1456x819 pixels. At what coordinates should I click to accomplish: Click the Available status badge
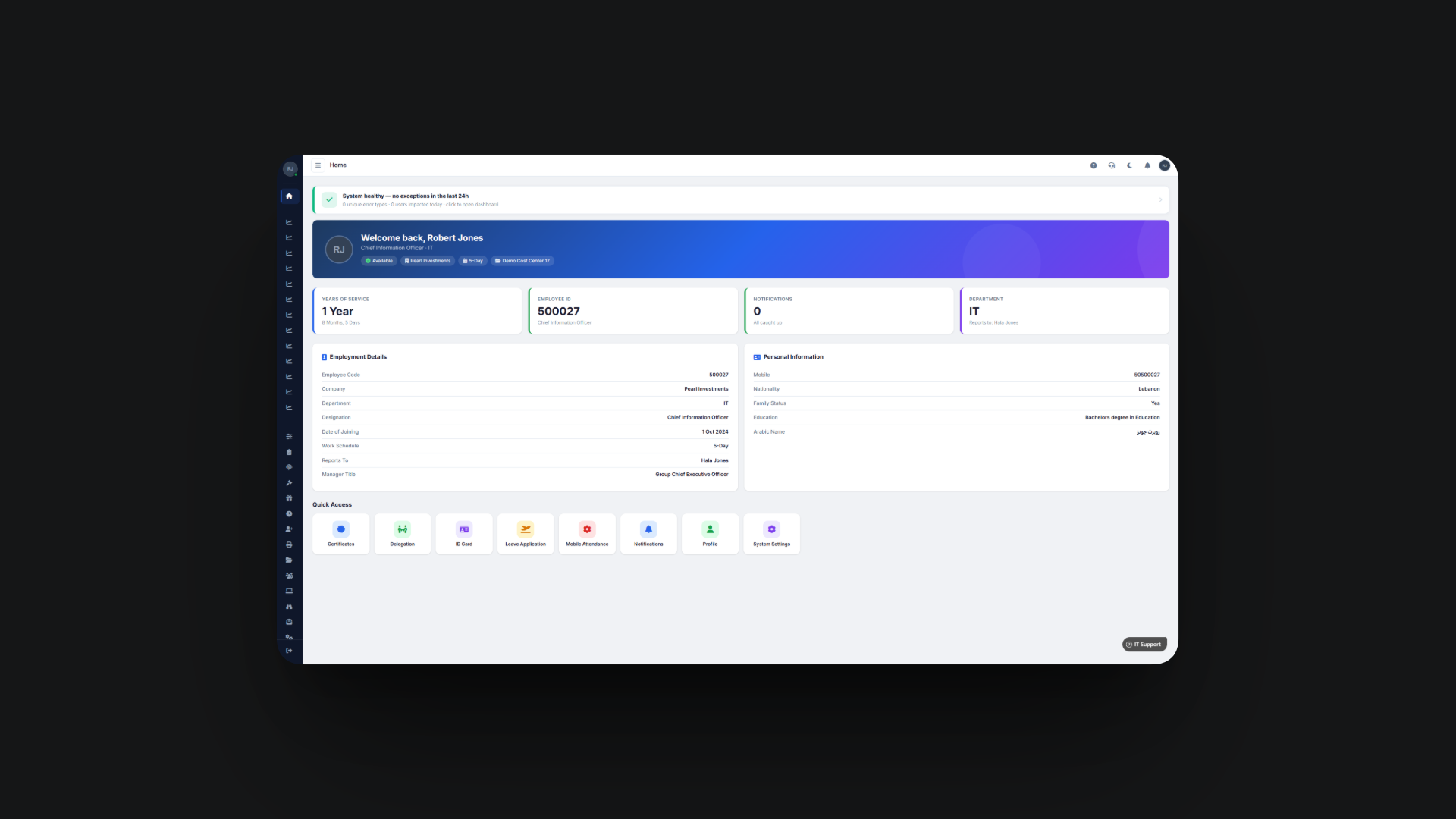click(x=379, y=261)
